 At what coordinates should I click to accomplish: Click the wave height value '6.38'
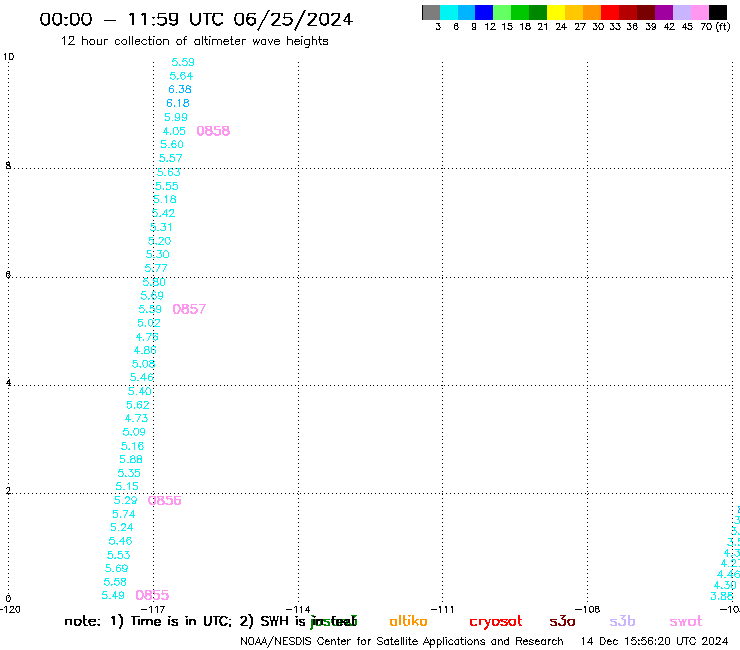[x=180, y=89]
